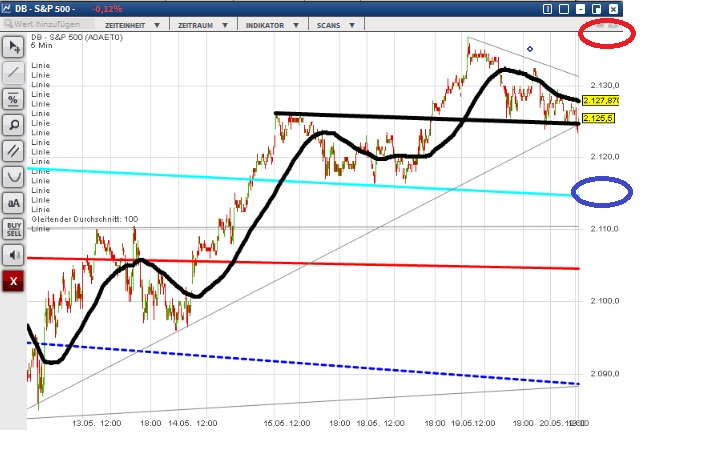Click the '16.05. 12:00' time axis label
Screen dimensions: 705x450
(287, 423)
